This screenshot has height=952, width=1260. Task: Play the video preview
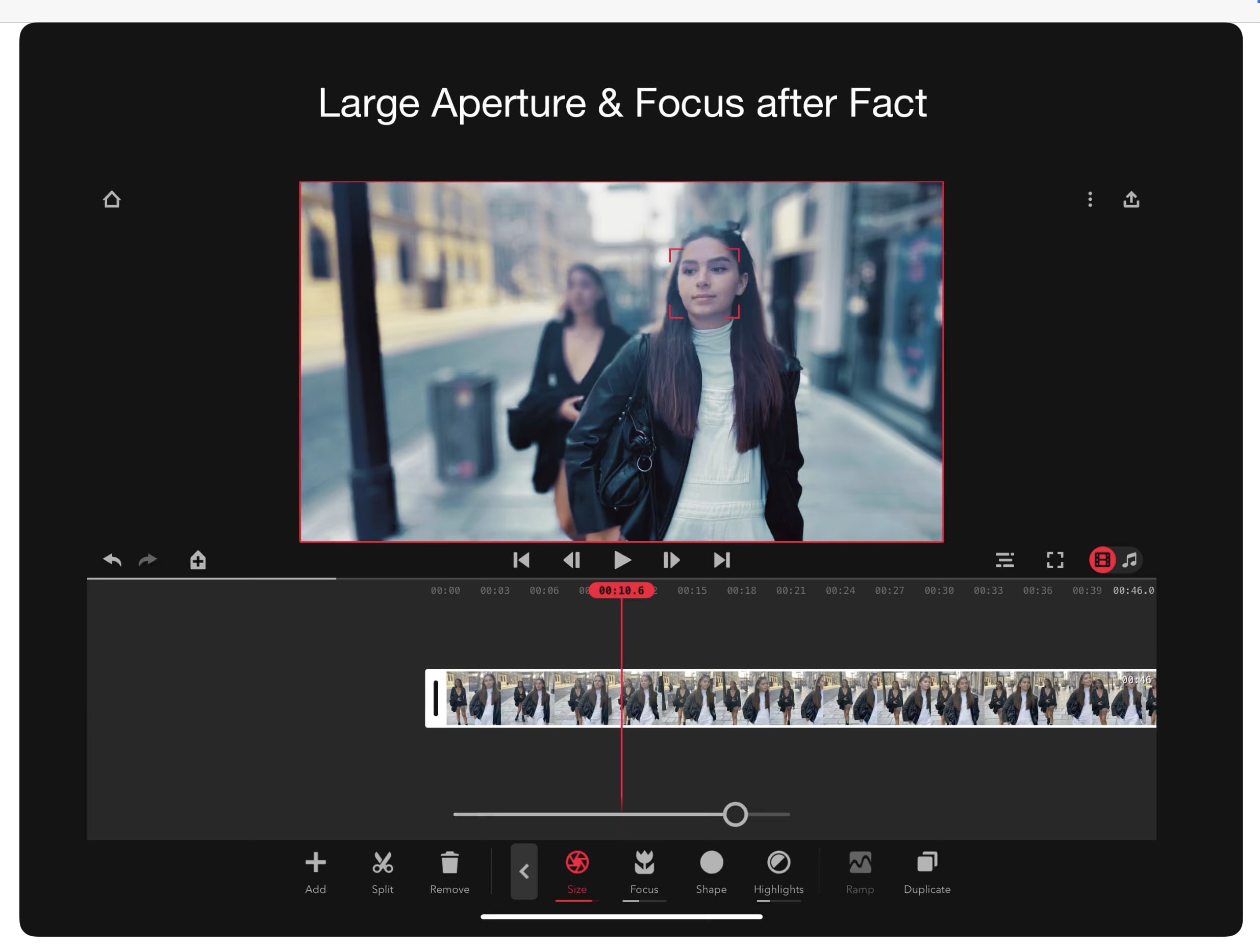(622, 560)
